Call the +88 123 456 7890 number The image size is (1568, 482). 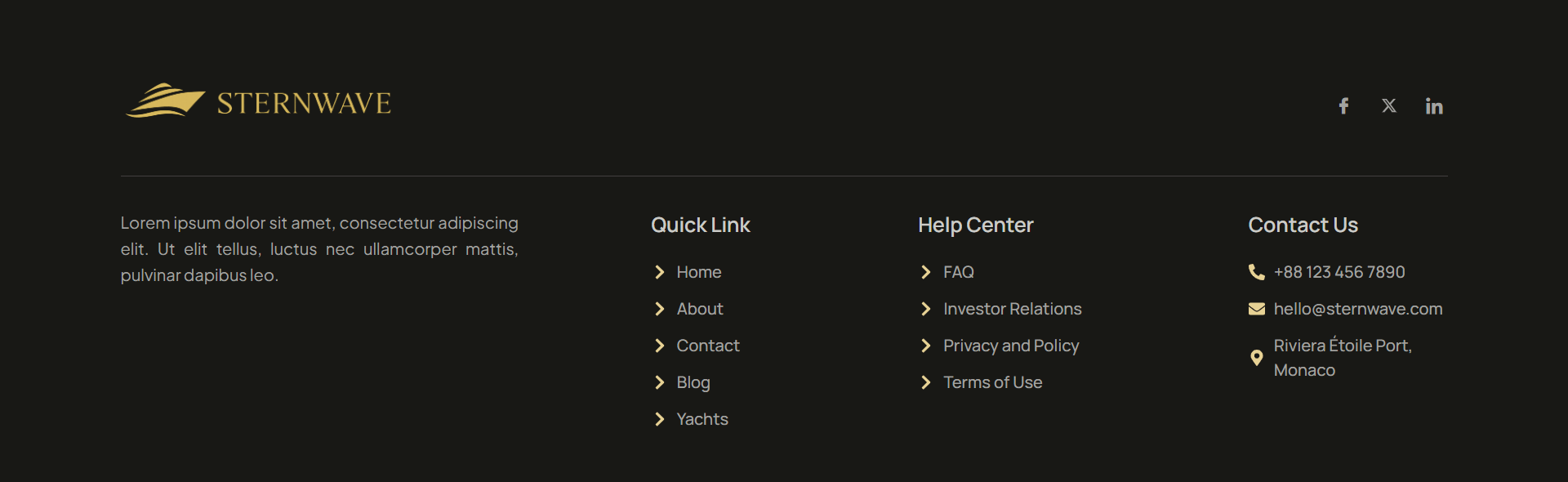(x=1339, y=272)
